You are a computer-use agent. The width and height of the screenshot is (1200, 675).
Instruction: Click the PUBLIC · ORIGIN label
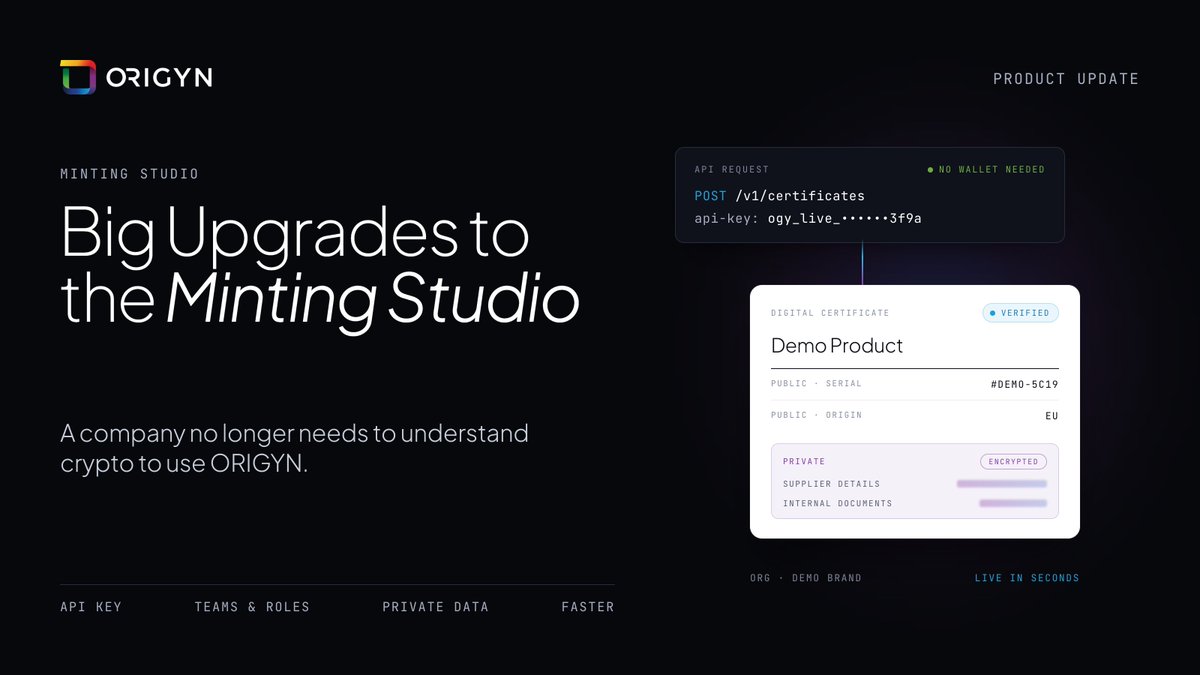pyautogui.click(x=816, y=415)
